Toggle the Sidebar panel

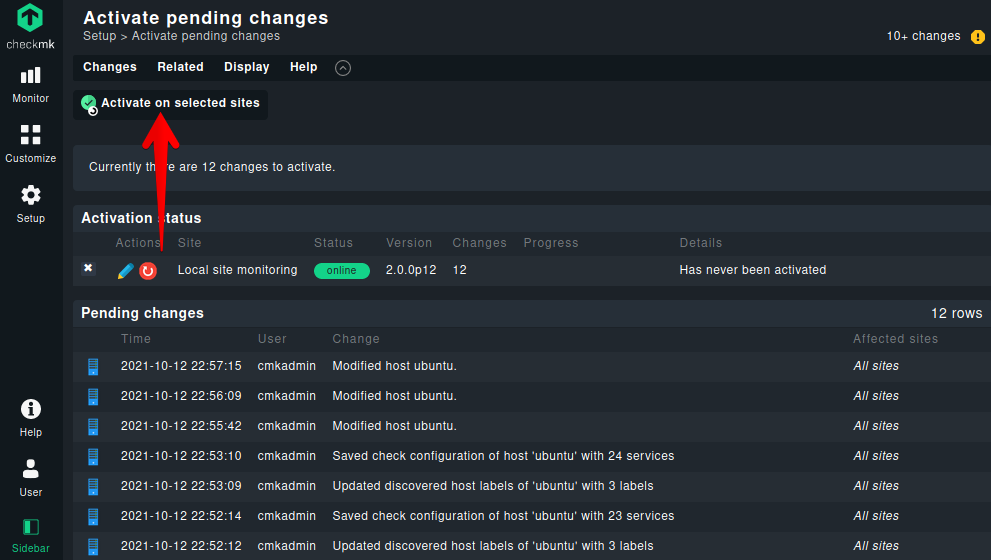[30, 536]
